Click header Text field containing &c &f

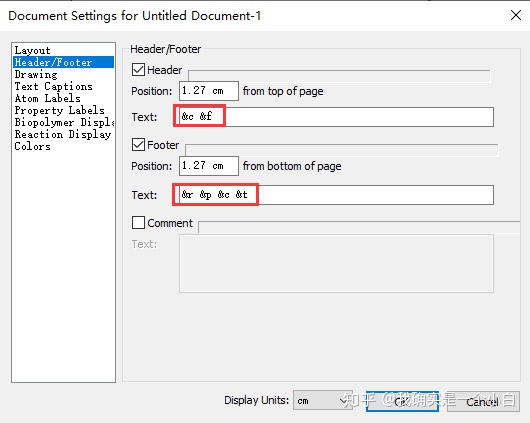tap(336, 117)
